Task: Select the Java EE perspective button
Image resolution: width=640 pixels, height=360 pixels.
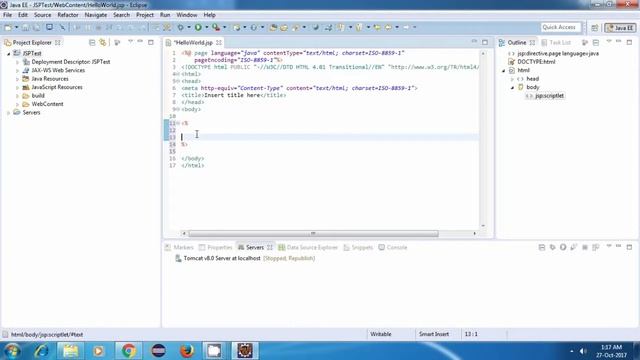Action: [620, 27]
